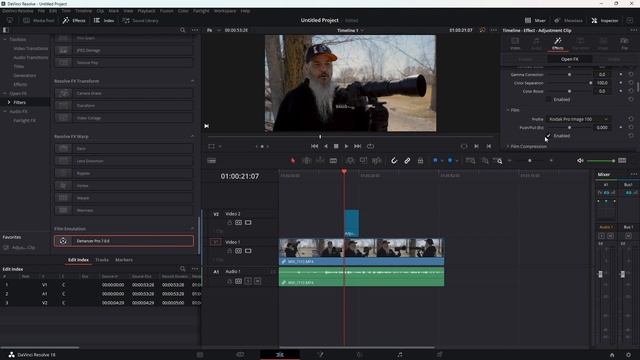Enable the Color Boost section Enabled checkbox
The image size is (640, 360).
click(x=549, y=100)
